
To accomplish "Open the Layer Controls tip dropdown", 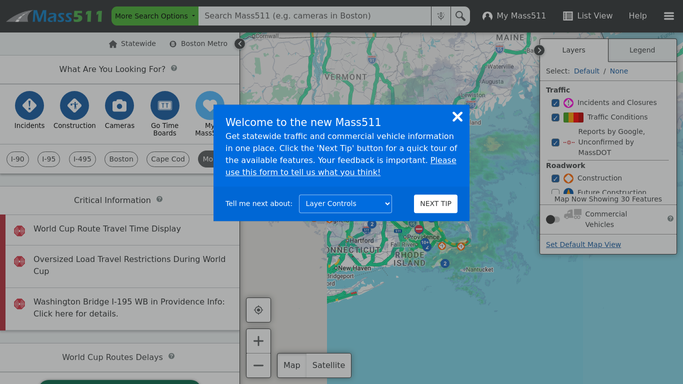I will pos(345,204).
